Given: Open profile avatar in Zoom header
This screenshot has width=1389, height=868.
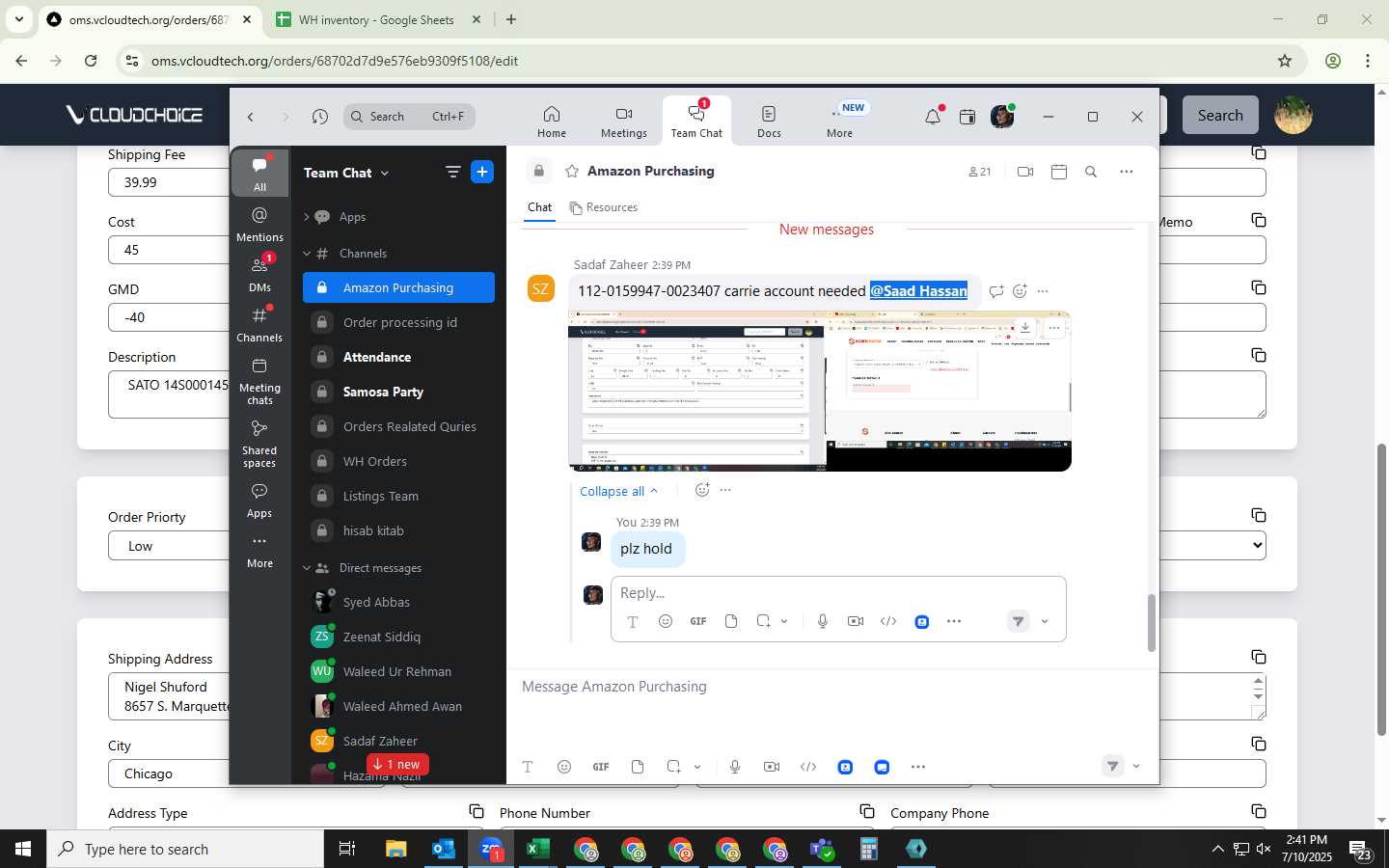Looking at the screenshot, I should coord(1002,117).
